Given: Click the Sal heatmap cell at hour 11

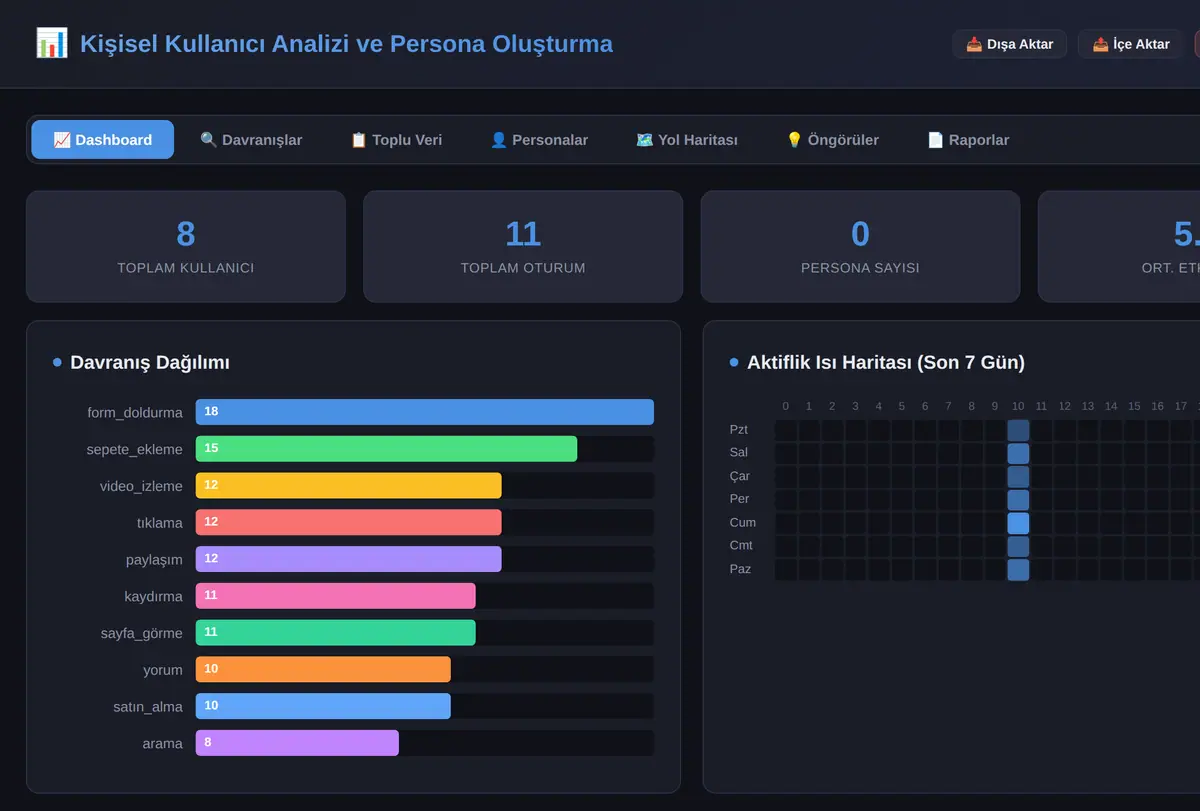Looking at the screenshot, I should [x=1041, y=453].
